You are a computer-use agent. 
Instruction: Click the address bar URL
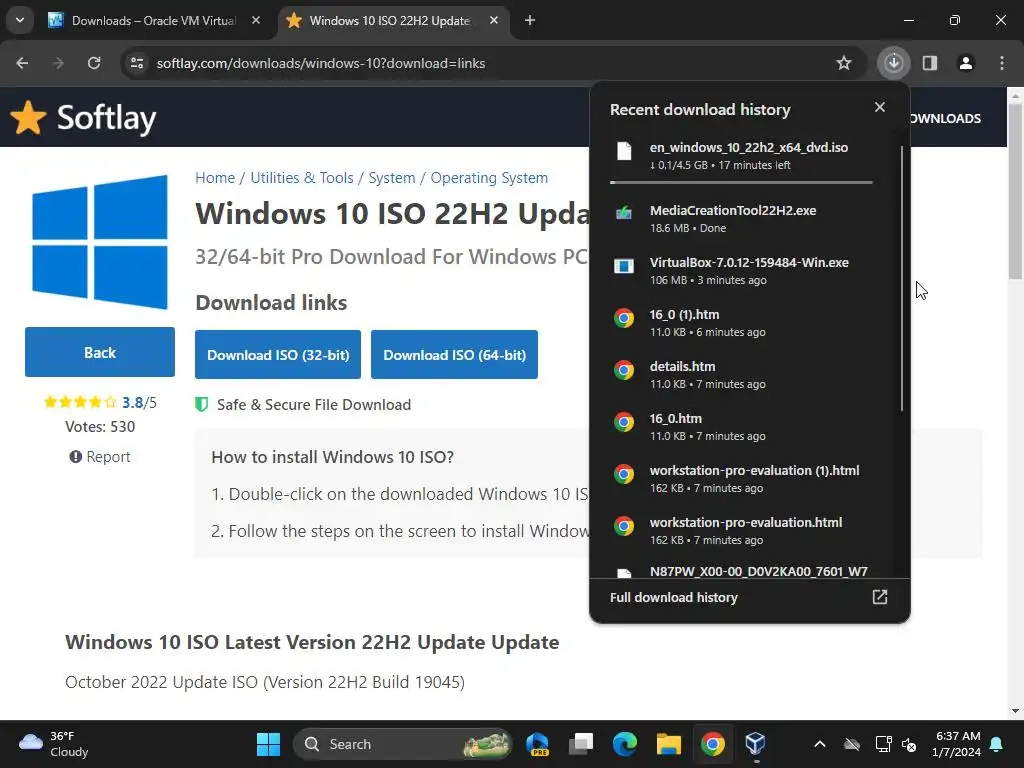[x=321, y=63]
